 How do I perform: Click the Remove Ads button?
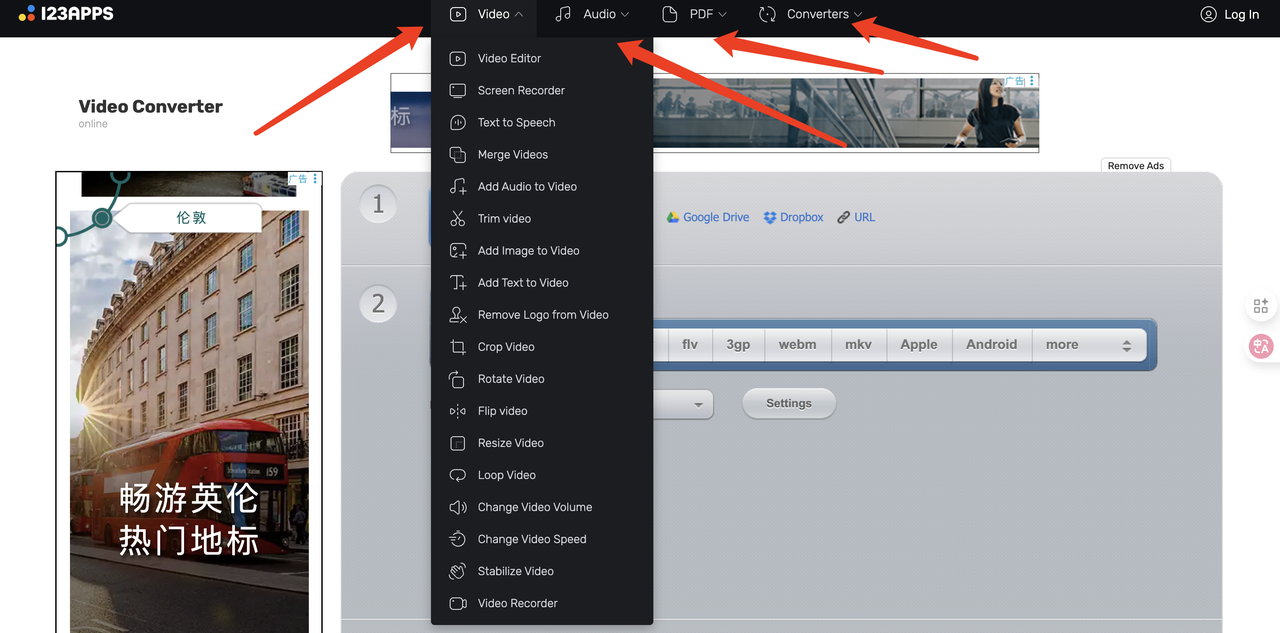1135,166
